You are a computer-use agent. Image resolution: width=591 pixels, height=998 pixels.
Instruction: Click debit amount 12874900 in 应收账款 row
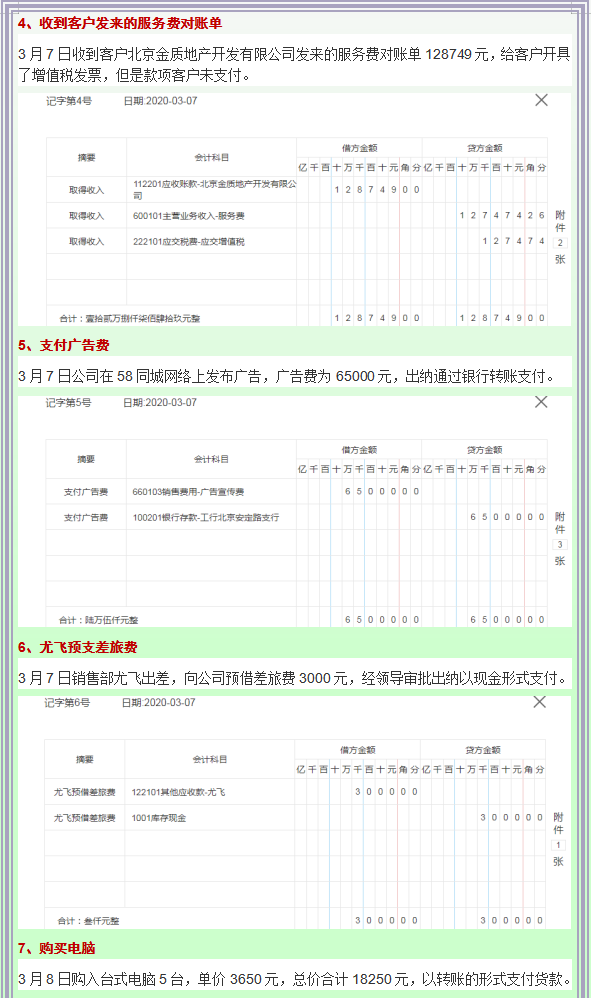pos(377,190)
